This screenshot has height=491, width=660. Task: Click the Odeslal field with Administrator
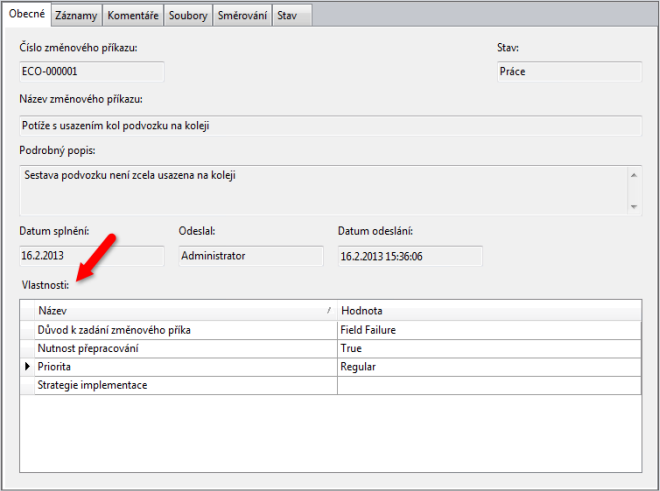point(251,256)
